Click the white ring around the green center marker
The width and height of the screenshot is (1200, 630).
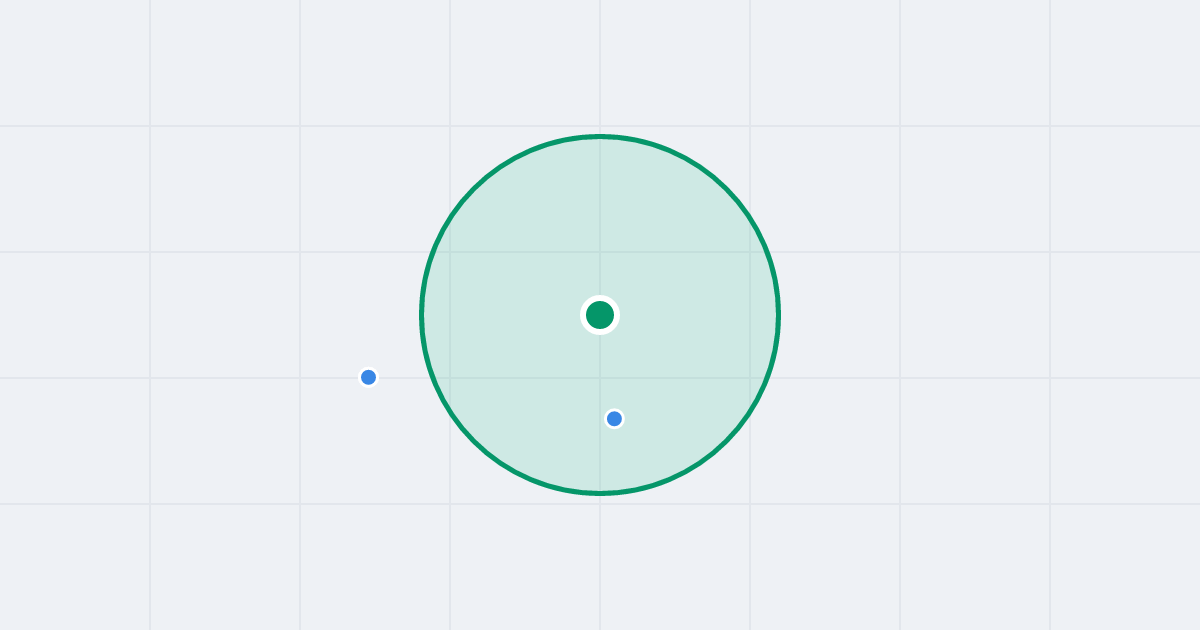pos(600,298)
